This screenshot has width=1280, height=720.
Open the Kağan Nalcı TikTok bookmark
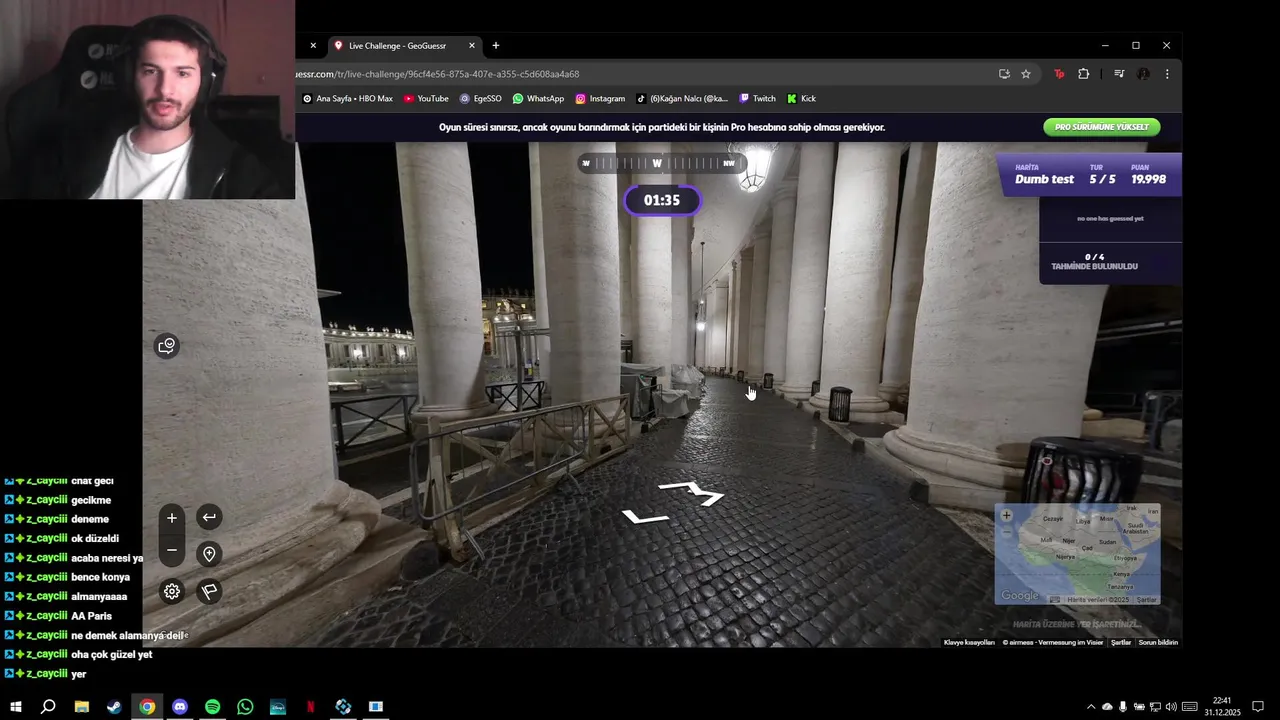pos(682,99)
